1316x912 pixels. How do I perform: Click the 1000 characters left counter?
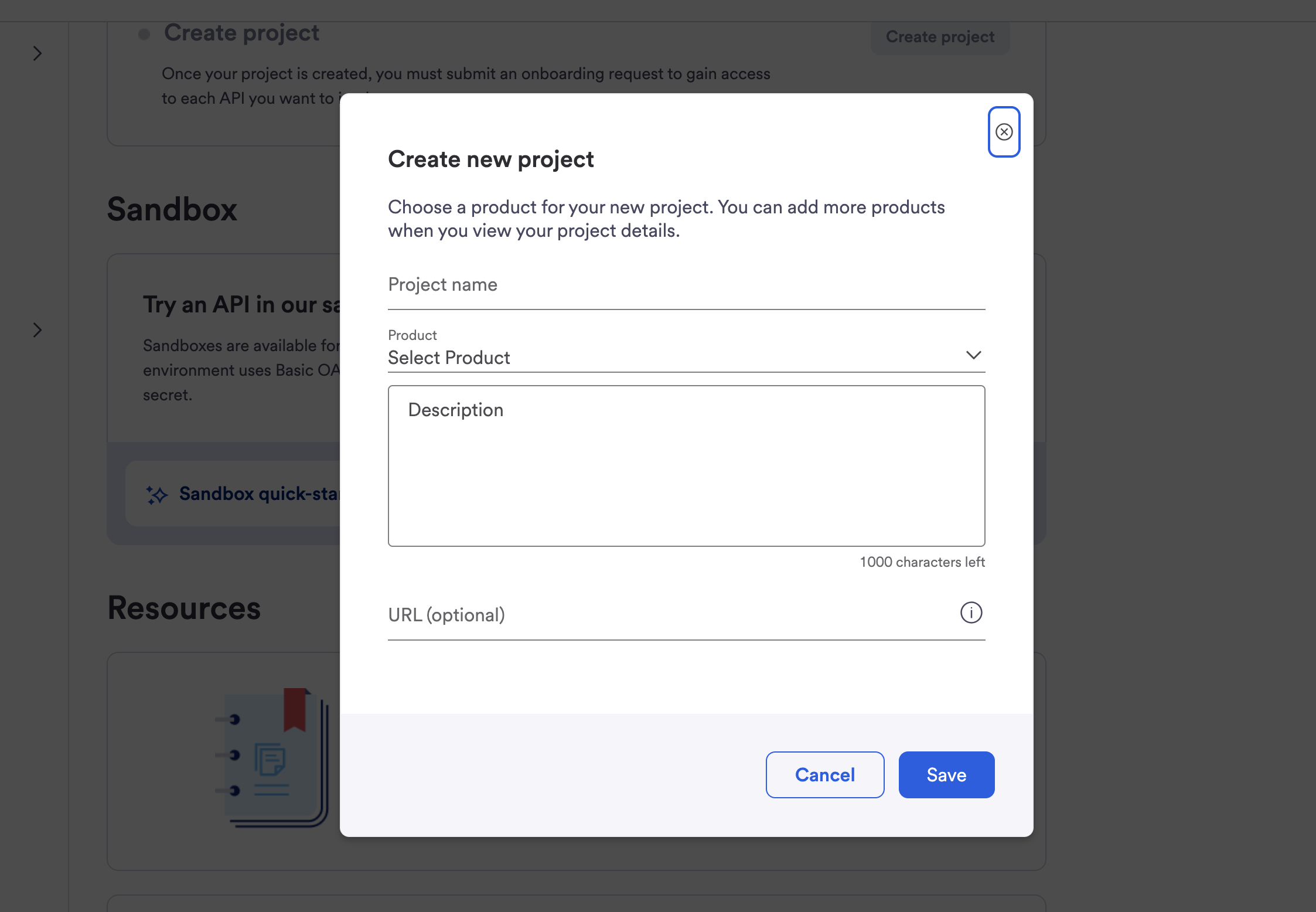(922, 562)
